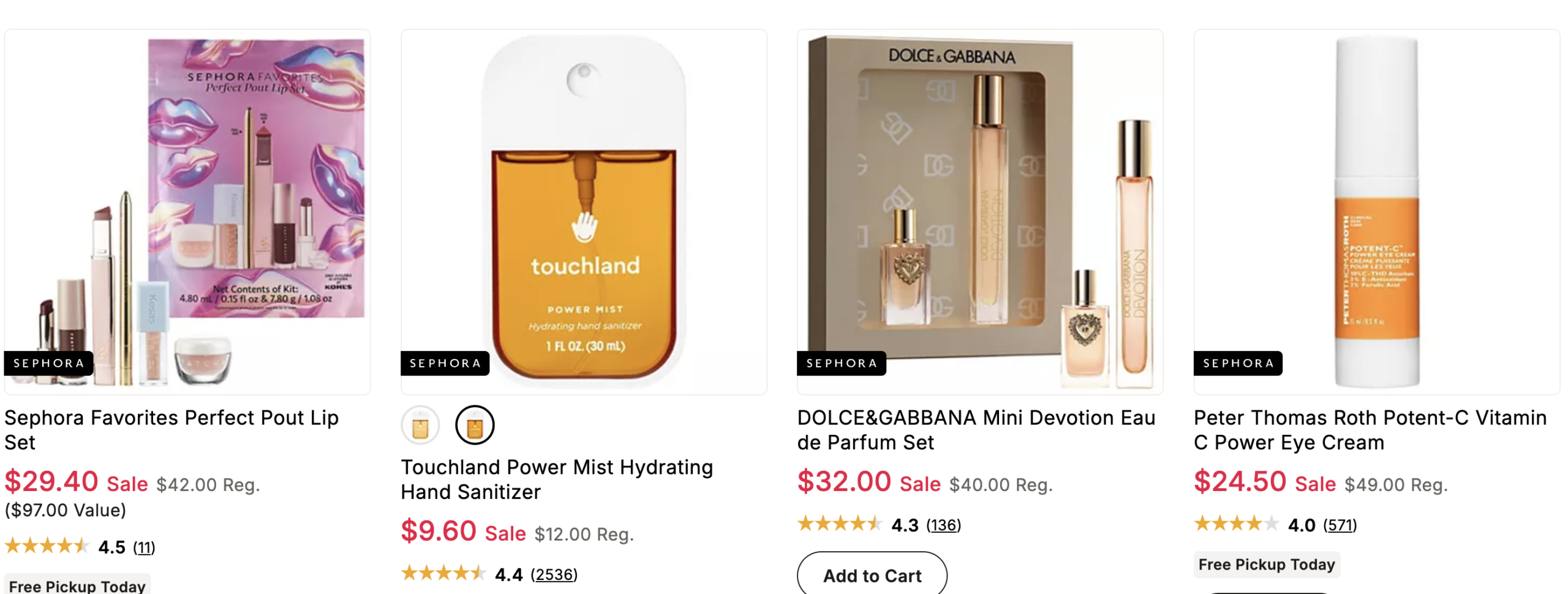
Task: Click the Sephora badge on the eye cream
Action: 1237,363
